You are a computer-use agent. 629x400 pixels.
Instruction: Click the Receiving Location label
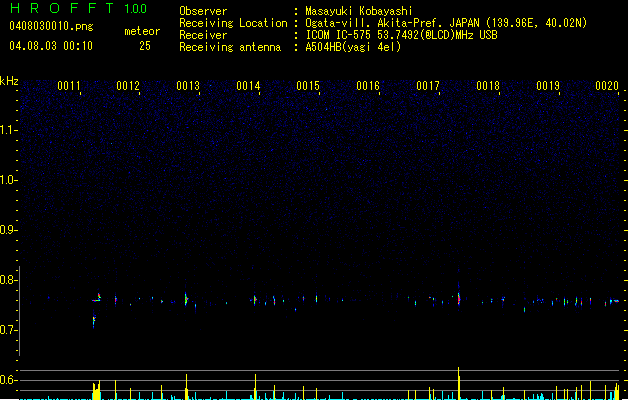[233, 23]
